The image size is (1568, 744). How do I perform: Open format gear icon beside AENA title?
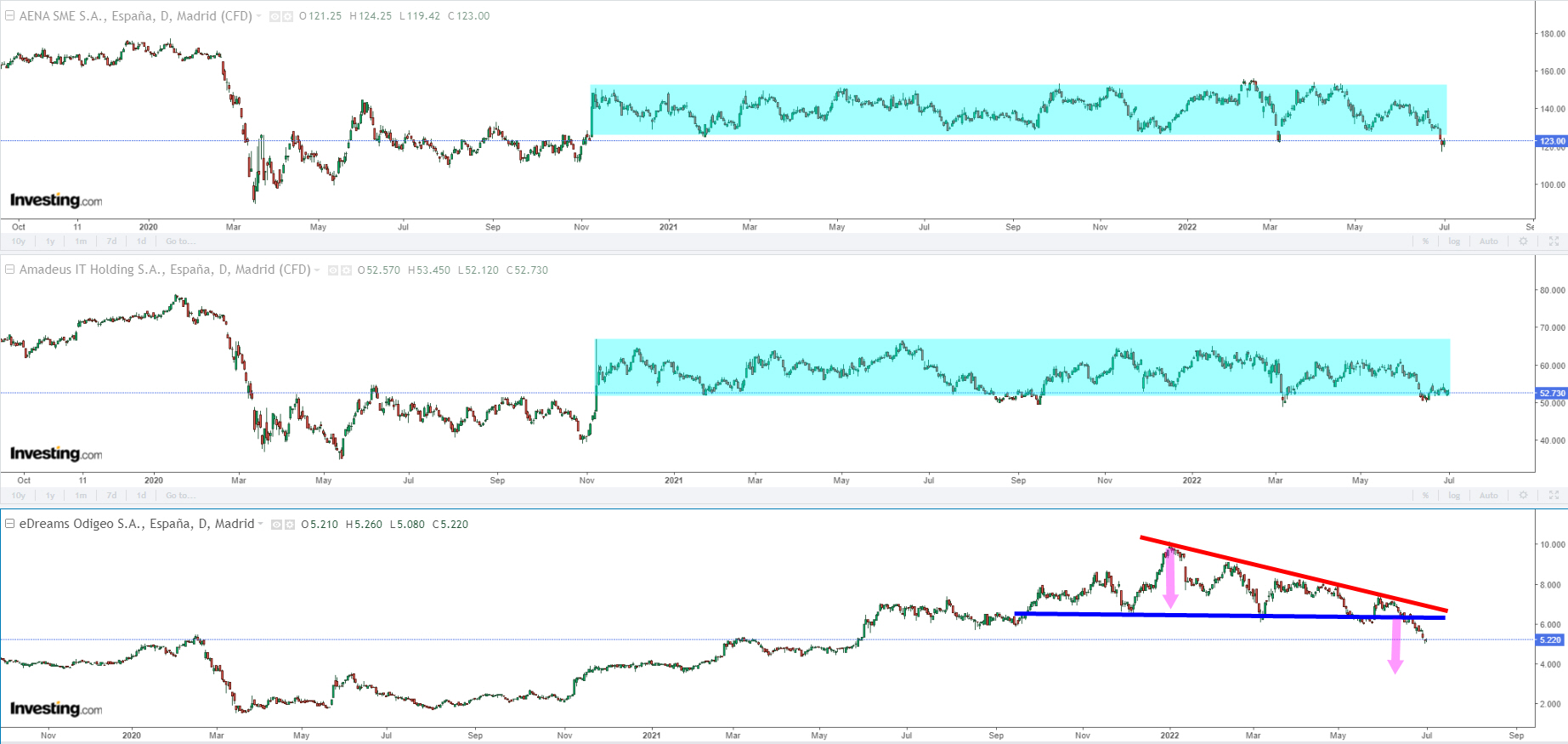(x=288, y=16)
